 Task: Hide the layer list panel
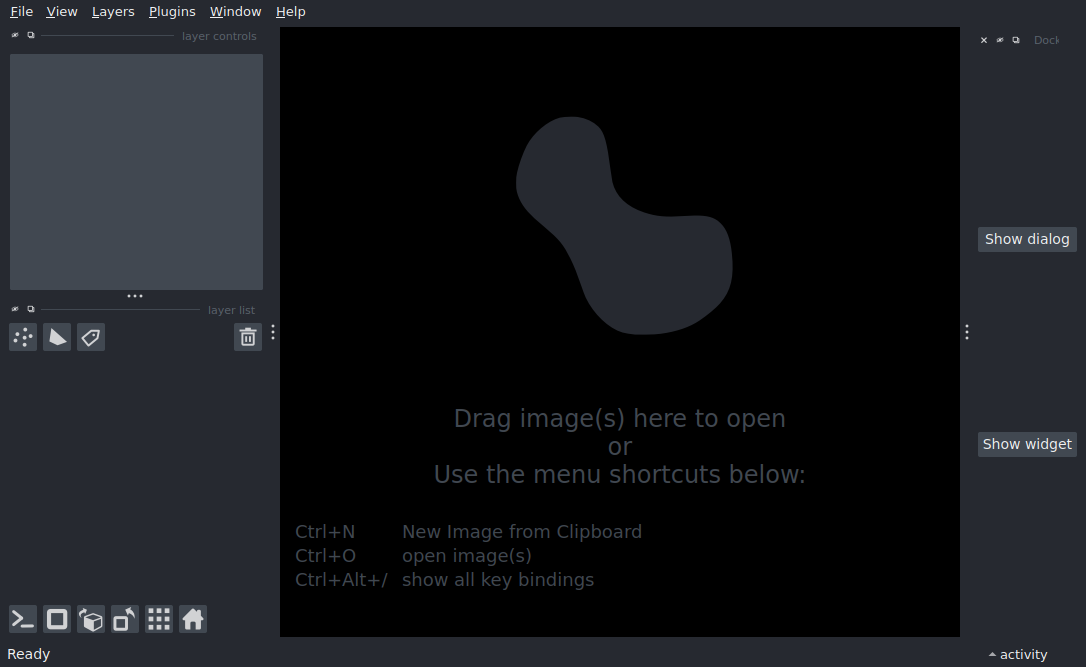pyautogui.click(x=15, y=309)
